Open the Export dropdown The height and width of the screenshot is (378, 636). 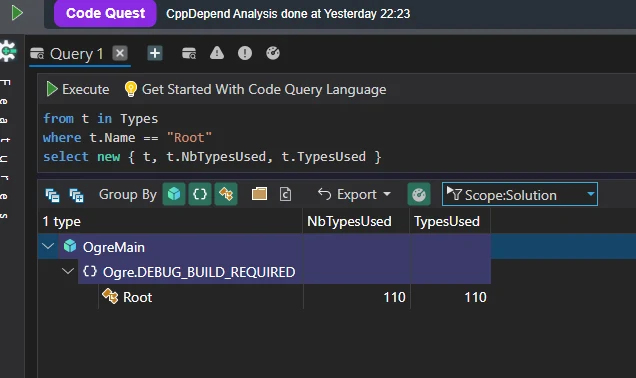354,195
